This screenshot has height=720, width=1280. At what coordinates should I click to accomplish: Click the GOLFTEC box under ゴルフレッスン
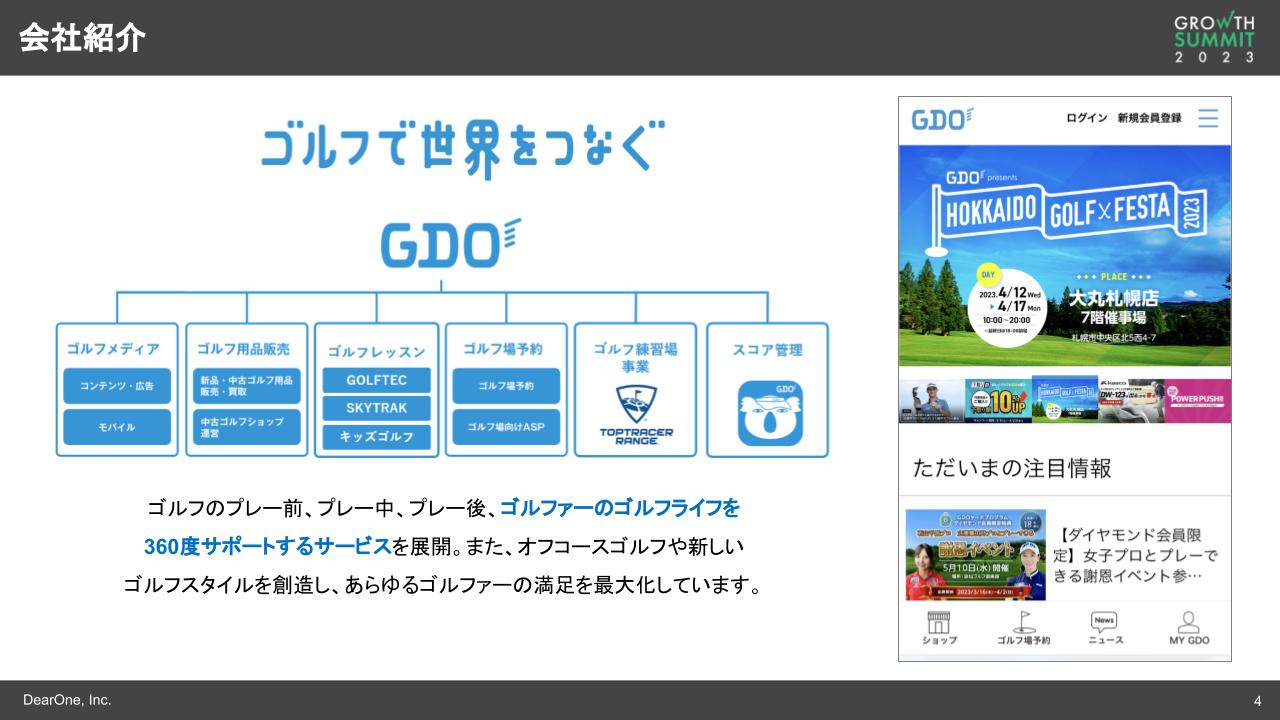[376, 381]
